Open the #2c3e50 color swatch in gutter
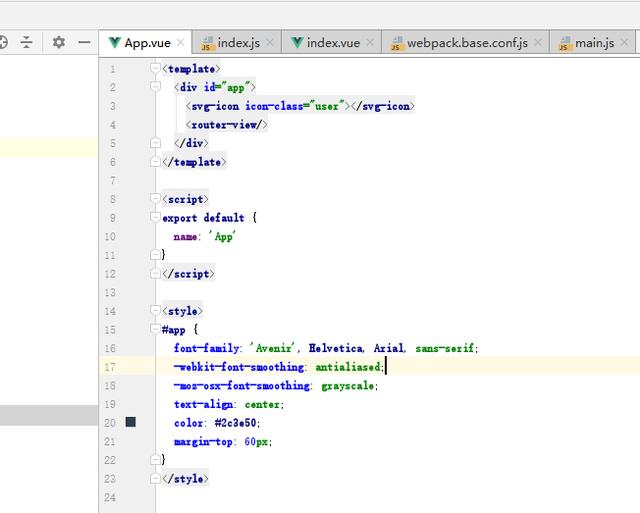Screen dimensions: 640x513 pyautogui.click(x=131, y=422)
